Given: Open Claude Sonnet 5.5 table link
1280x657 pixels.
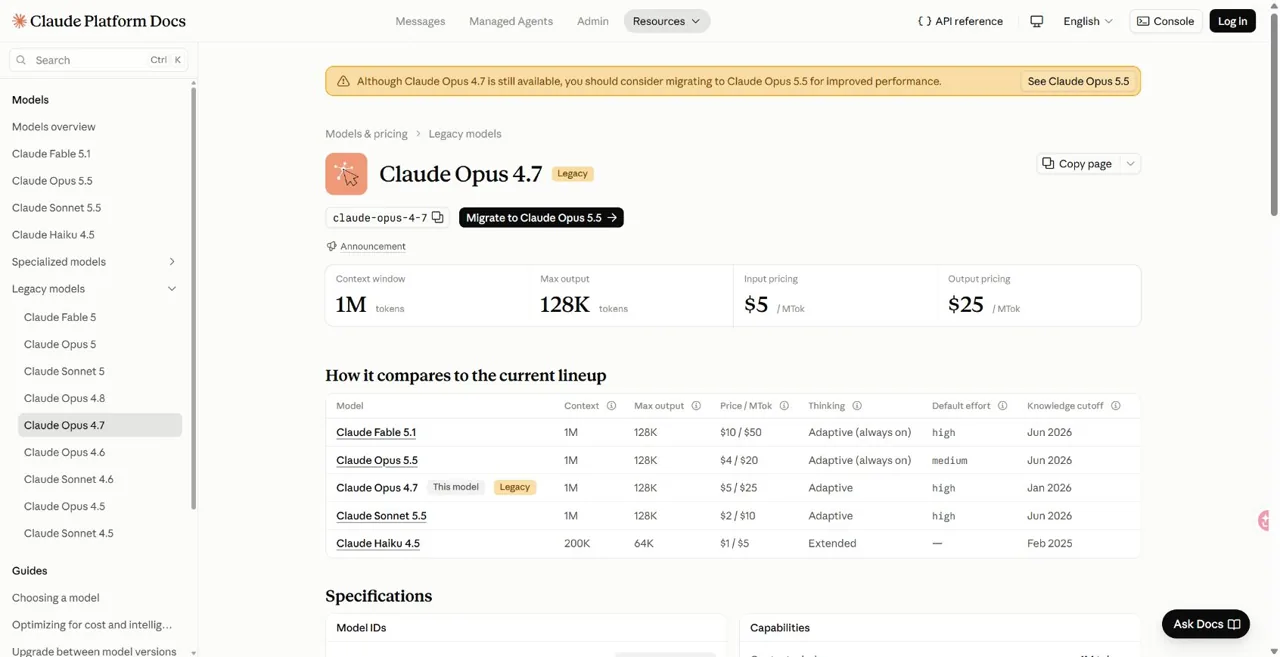Looking at the screenshot, I should [x=381, y=516].
